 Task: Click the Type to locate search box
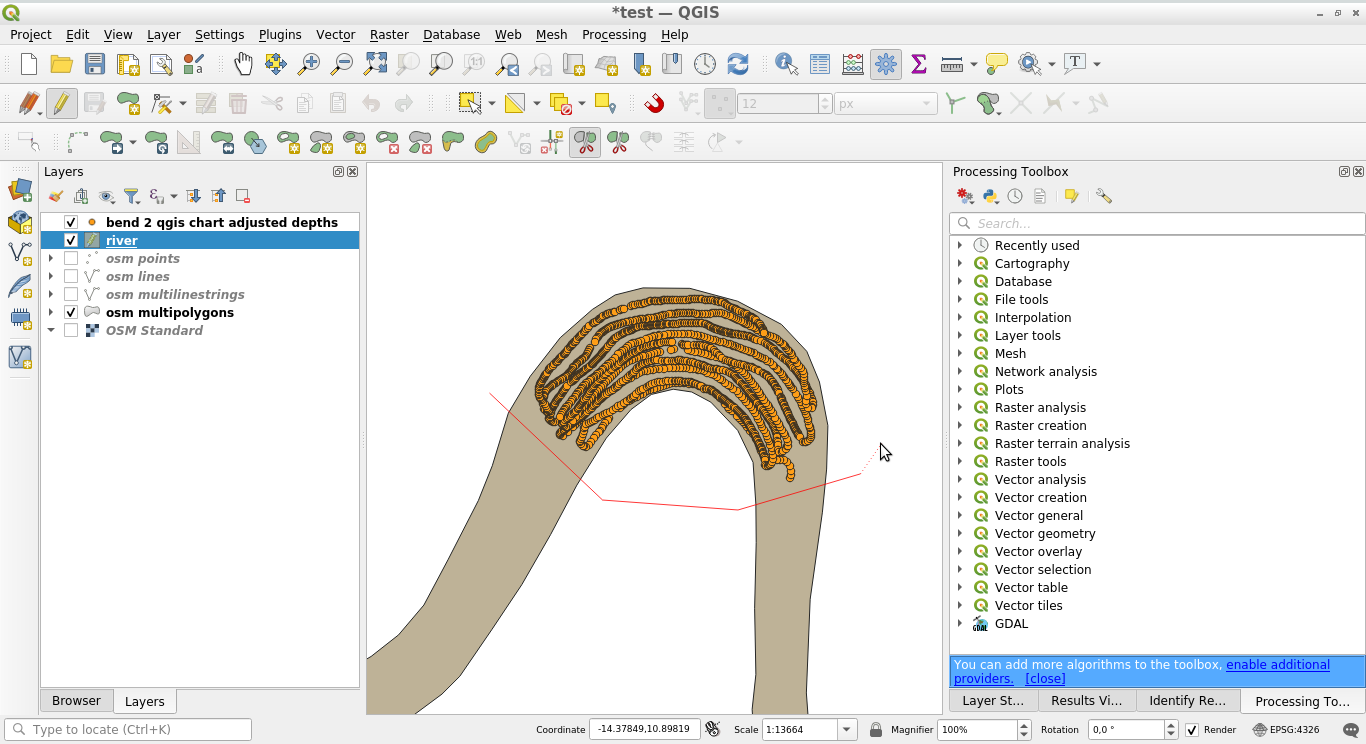pos(128,730)
